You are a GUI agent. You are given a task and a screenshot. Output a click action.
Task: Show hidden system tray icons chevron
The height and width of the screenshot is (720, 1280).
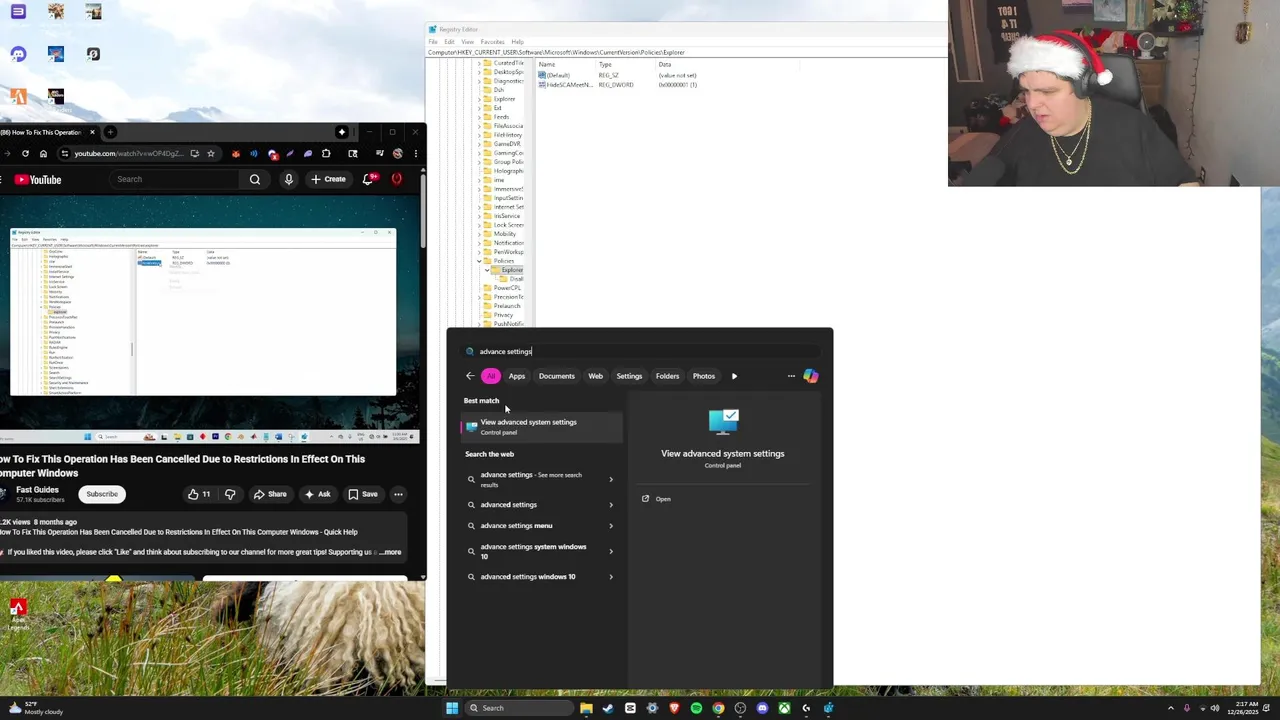click(x=1171, y=708)
